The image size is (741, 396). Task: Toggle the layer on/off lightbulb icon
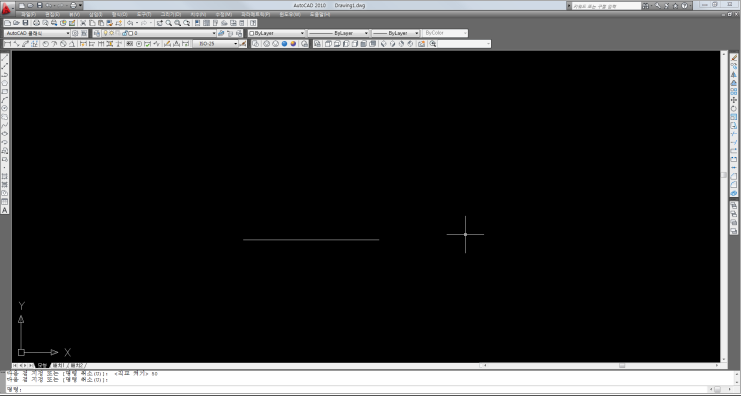pyautogui.click(x=105, y=33)
